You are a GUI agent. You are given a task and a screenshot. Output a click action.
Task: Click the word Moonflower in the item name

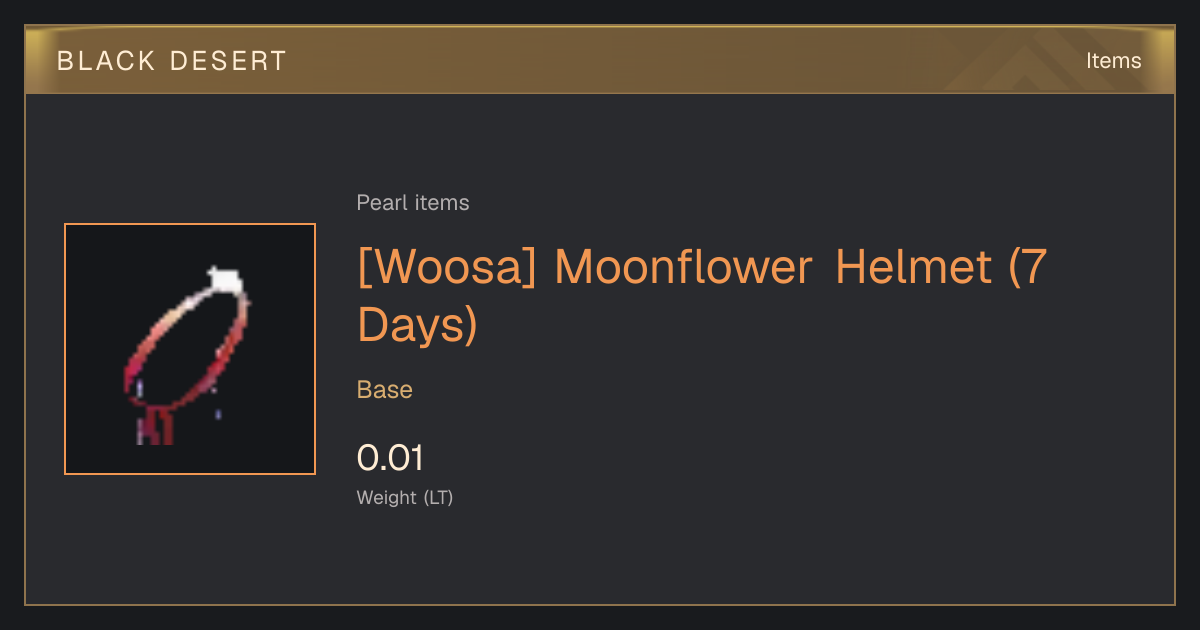(x=684, y=267)
